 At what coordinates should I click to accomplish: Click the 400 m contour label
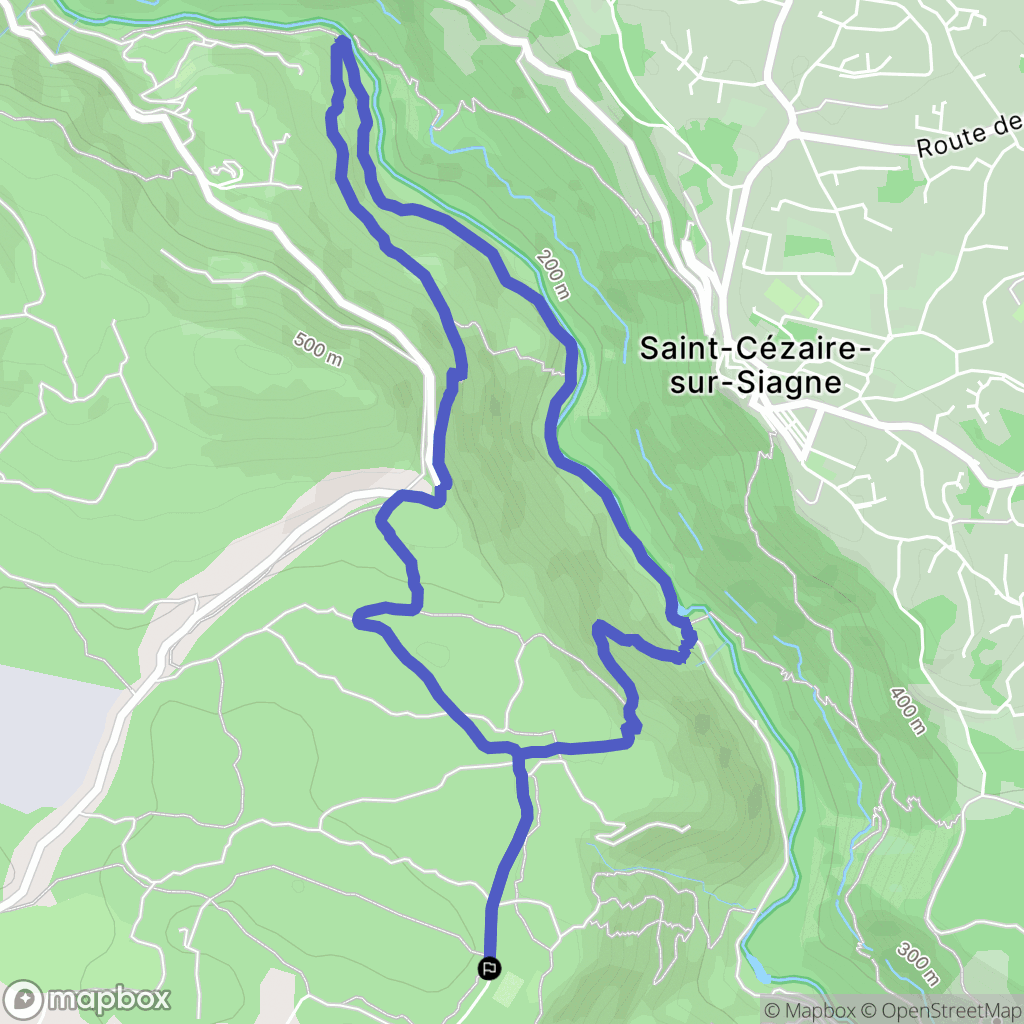(x=908, y=711)
